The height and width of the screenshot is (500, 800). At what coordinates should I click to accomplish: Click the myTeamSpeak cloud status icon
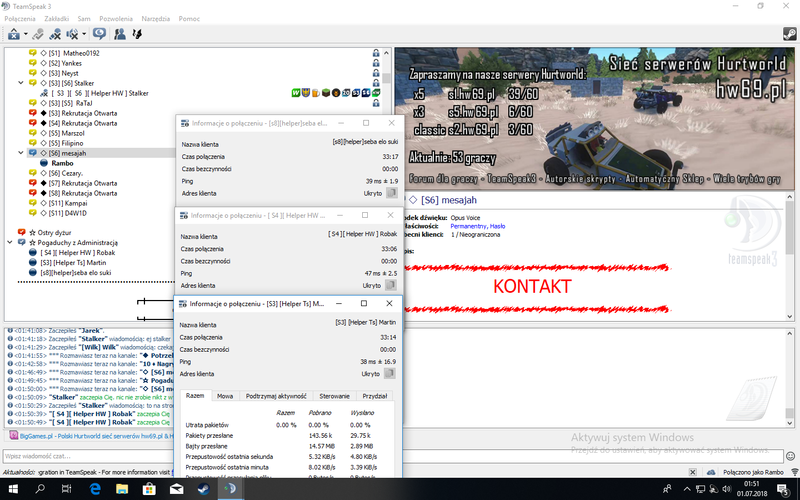tap(711, 472)
